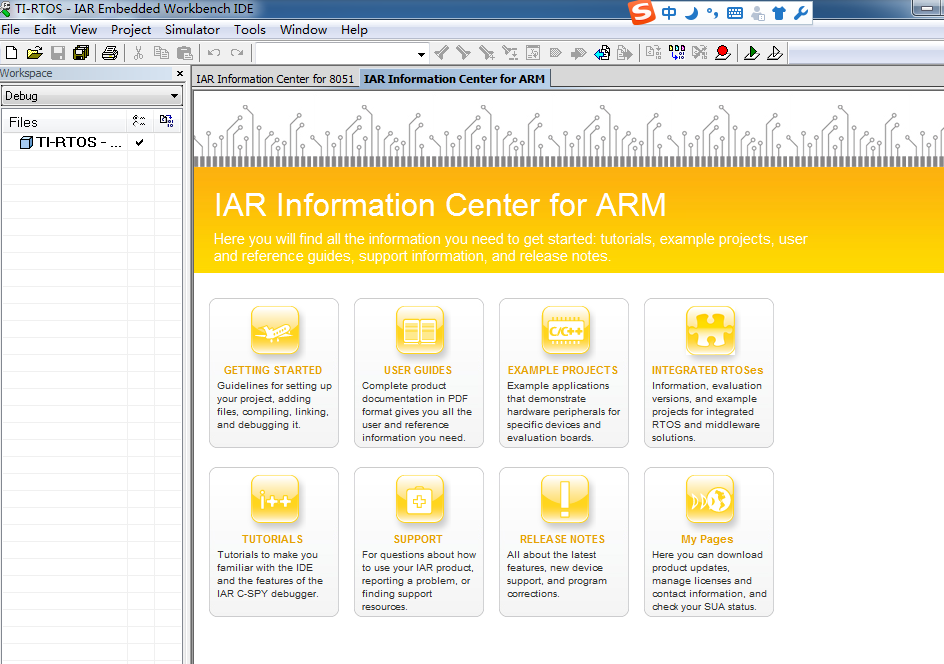Toggle breakpoint using the red dot icon
The width and height of the screenshot is (944, 664).
point(723,53)
